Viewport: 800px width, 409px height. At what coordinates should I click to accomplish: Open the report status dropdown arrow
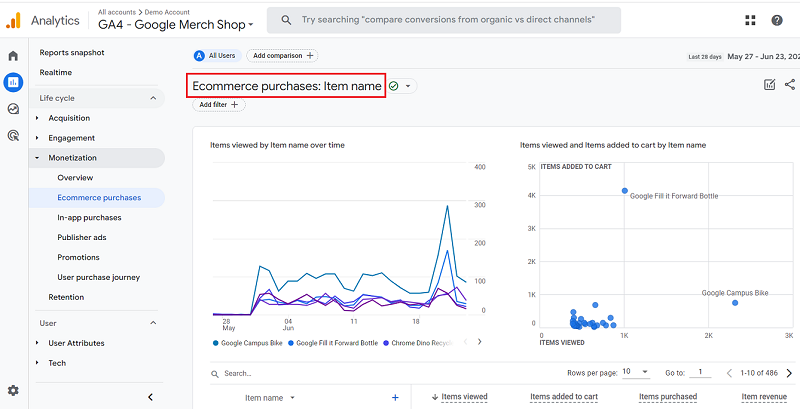click(x=408, y=86)
